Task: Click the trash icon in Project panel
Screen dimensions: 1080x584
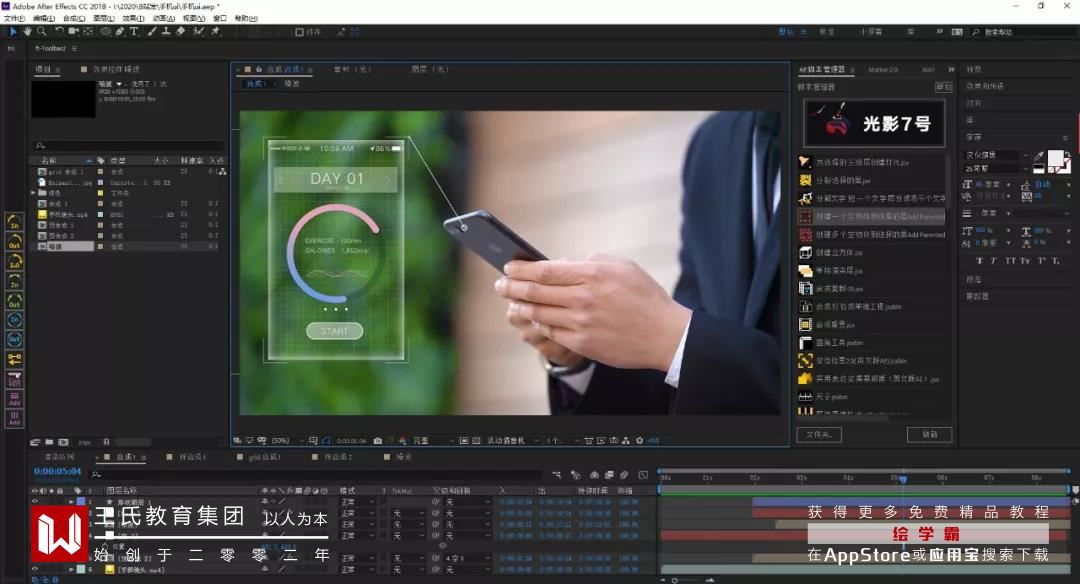Action: point(106,442)
